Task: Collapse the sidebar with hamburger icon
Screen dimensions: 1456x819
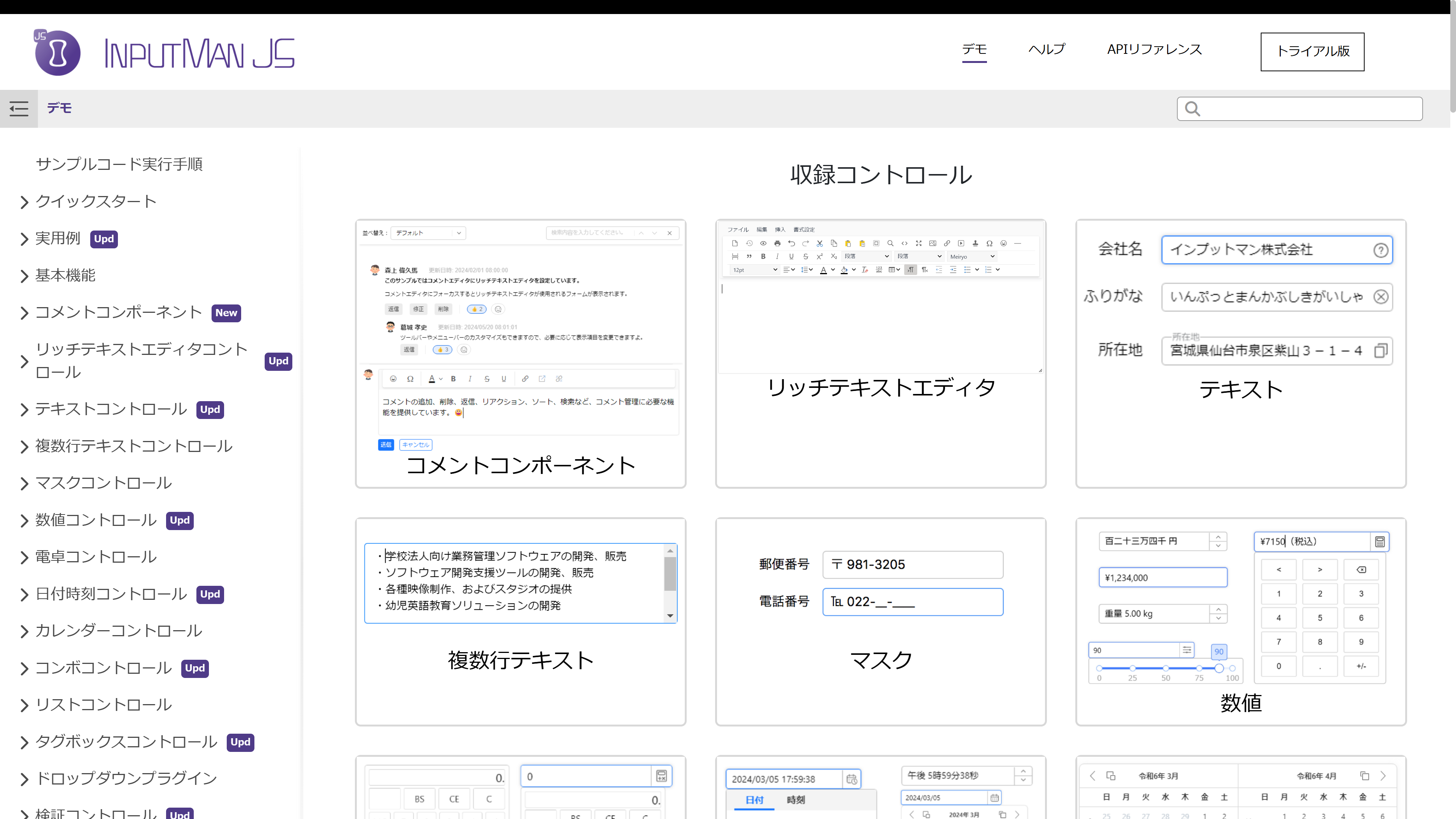Action: pos(19,108)
